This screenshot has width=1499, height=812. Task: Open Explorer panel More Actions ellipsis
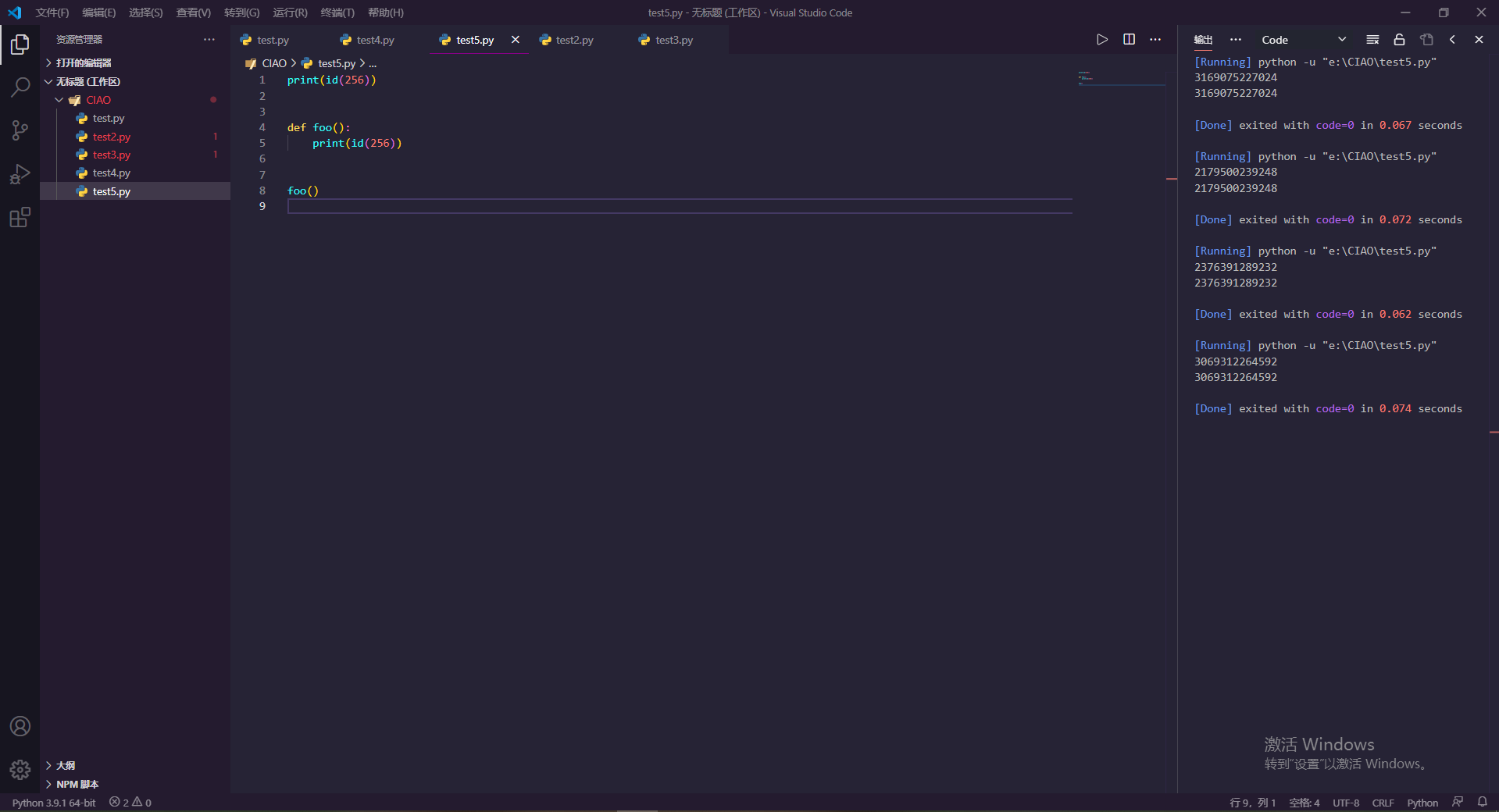point(209,40)
